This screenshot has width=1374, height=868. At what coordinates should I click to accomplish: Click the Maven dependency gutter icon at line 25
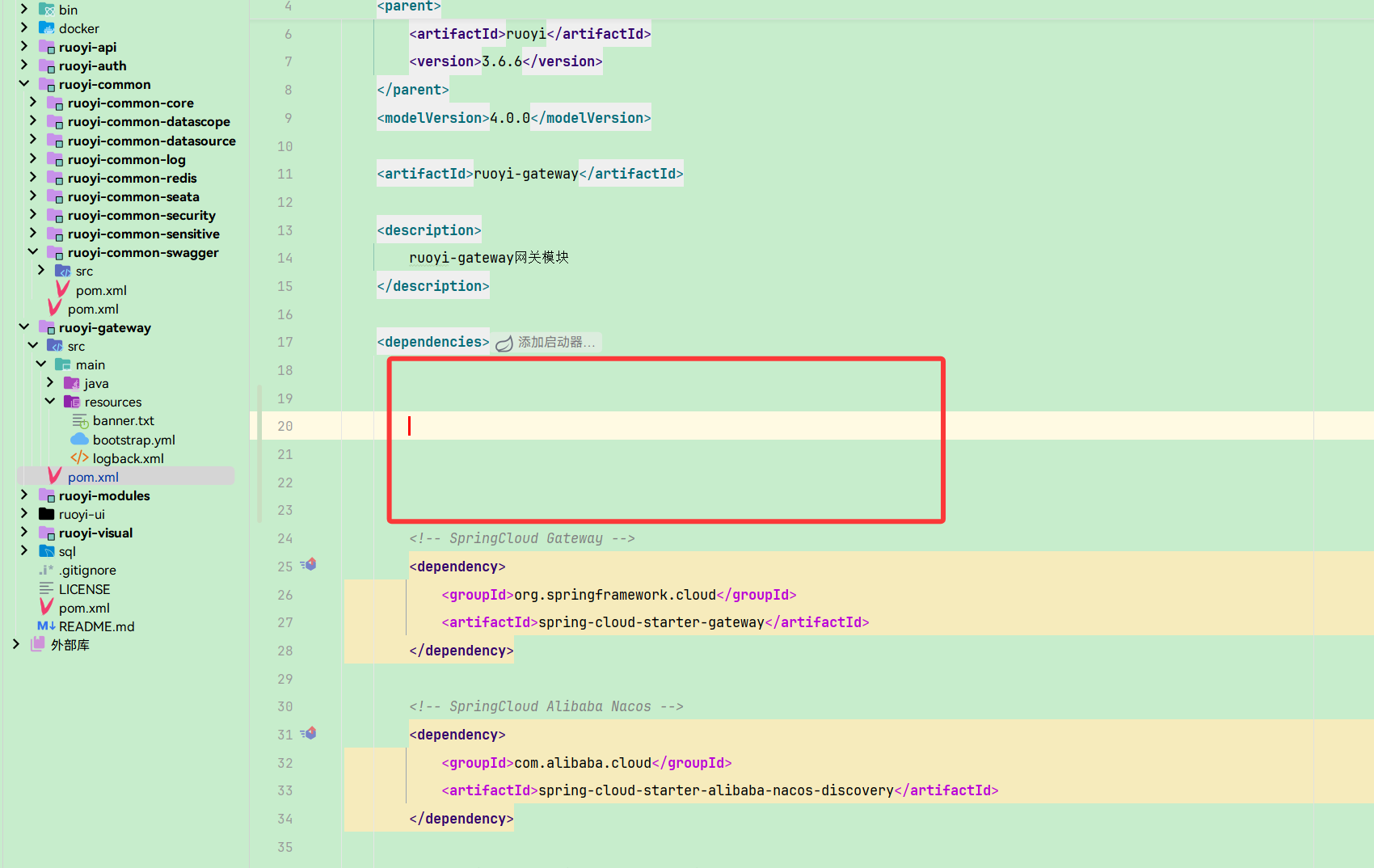click(309, 564)
